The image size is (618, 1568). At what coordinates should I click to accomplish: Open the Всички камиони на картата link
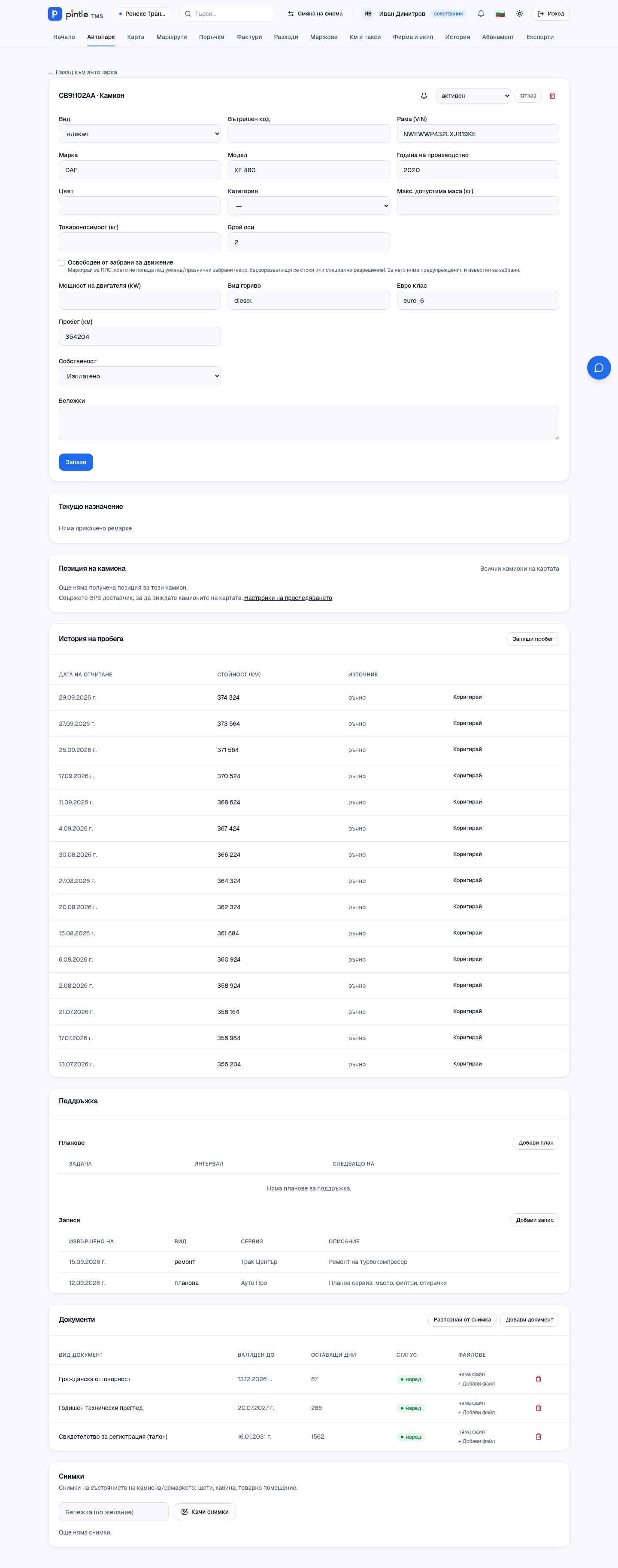point(519,569)
